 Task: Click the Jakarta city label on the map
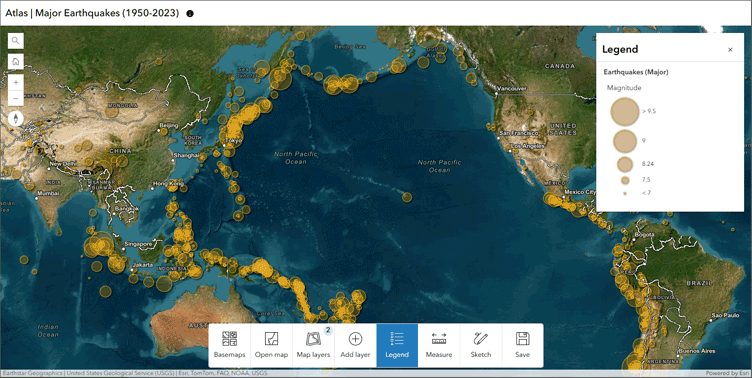(143, 265)
